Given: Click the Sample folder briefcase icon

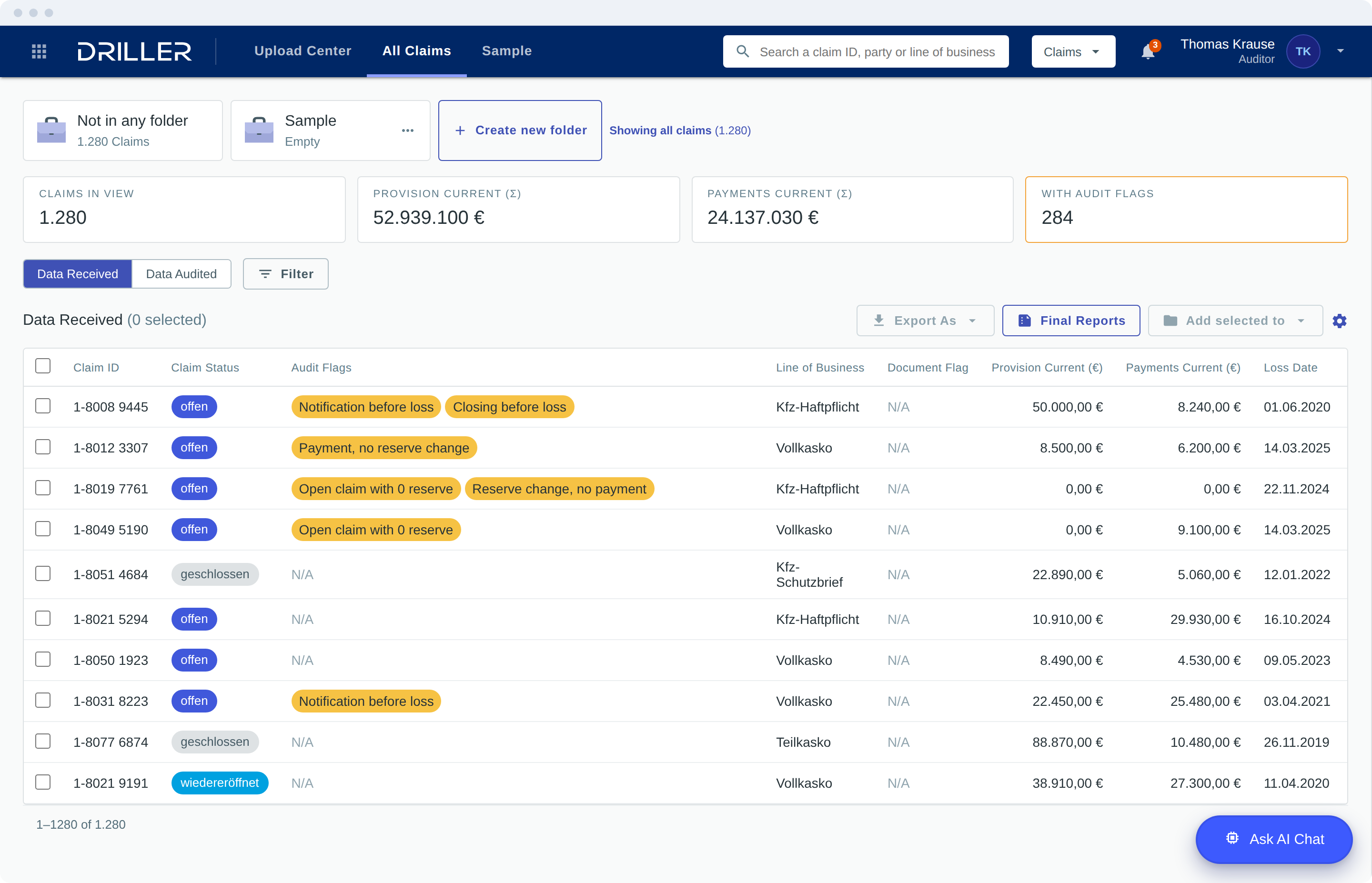Looking at the screenshot, I should coord(259,130).
